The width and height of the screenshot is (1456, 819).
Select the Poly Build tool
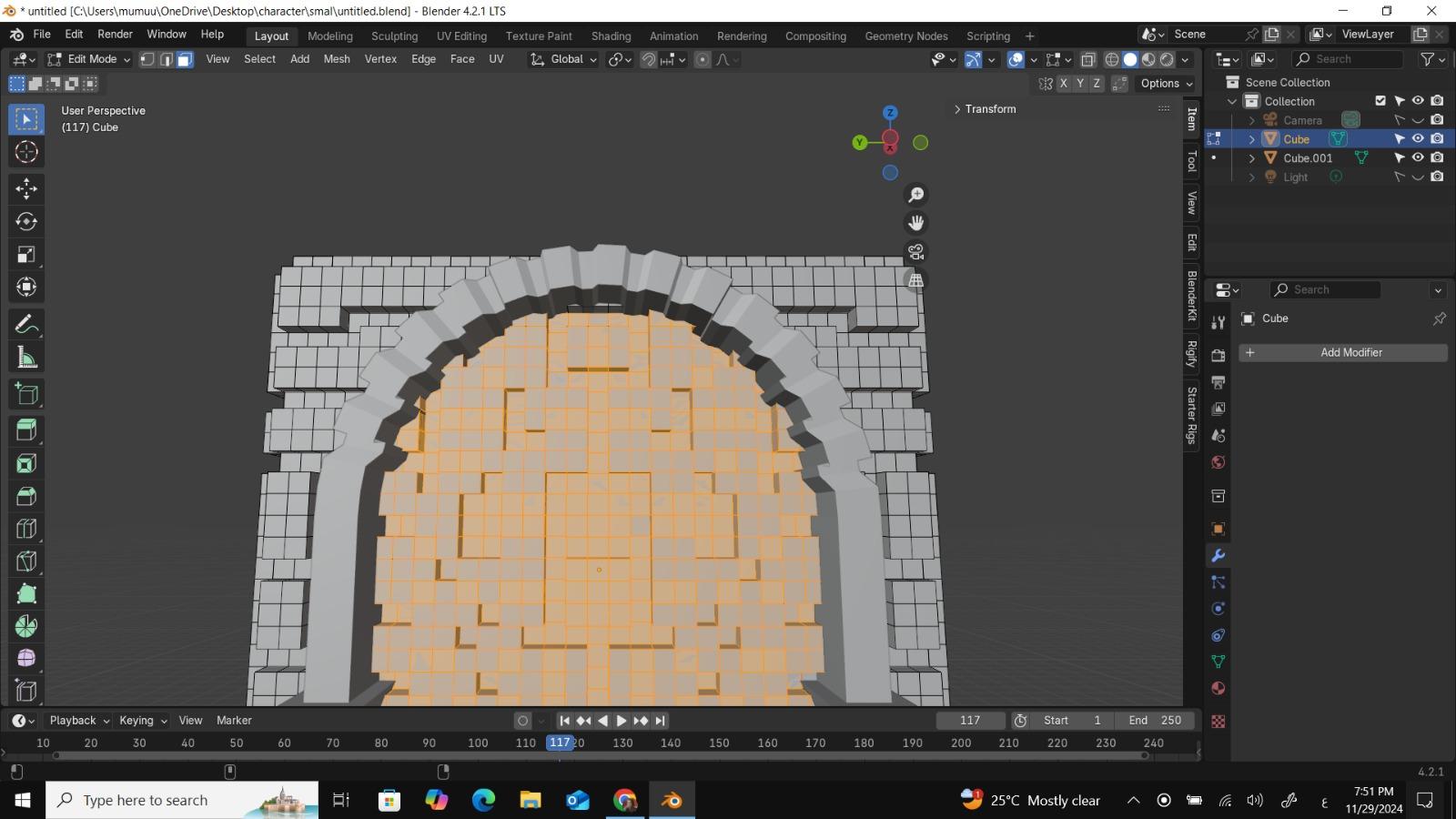click(x=26, y=594)
